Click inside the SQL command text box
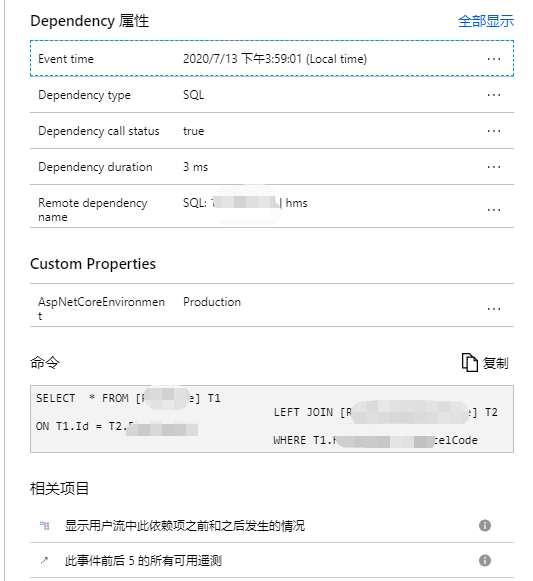Screen dimensions: 533x581 point(272,419)
